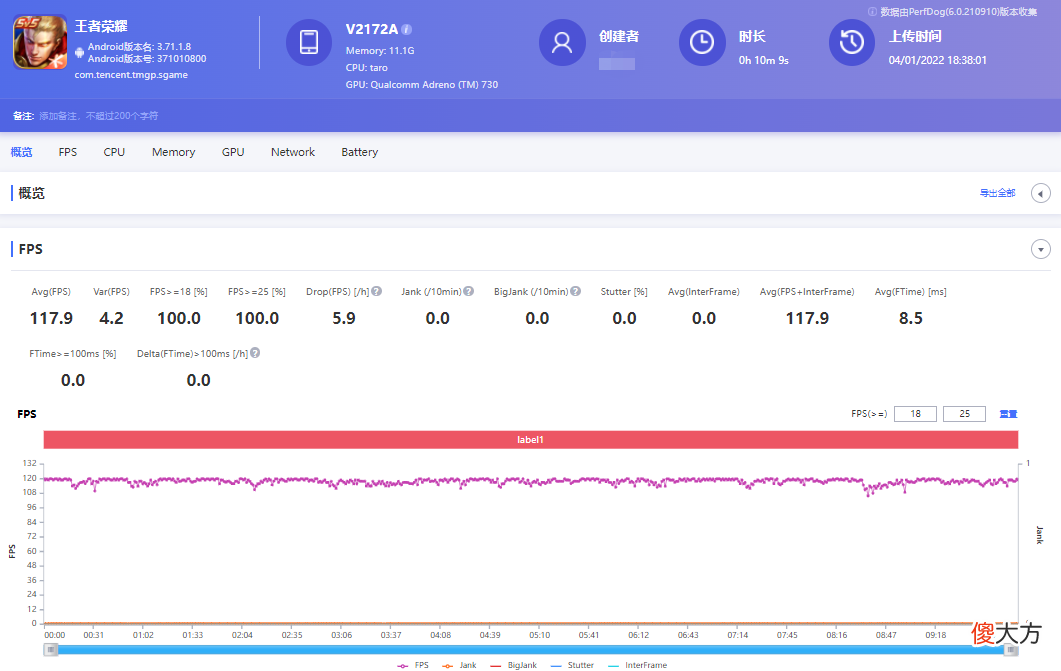Screen dimensions: 1061x671
Task: Open the V2172A device info icon
Action: pos(406,29)
